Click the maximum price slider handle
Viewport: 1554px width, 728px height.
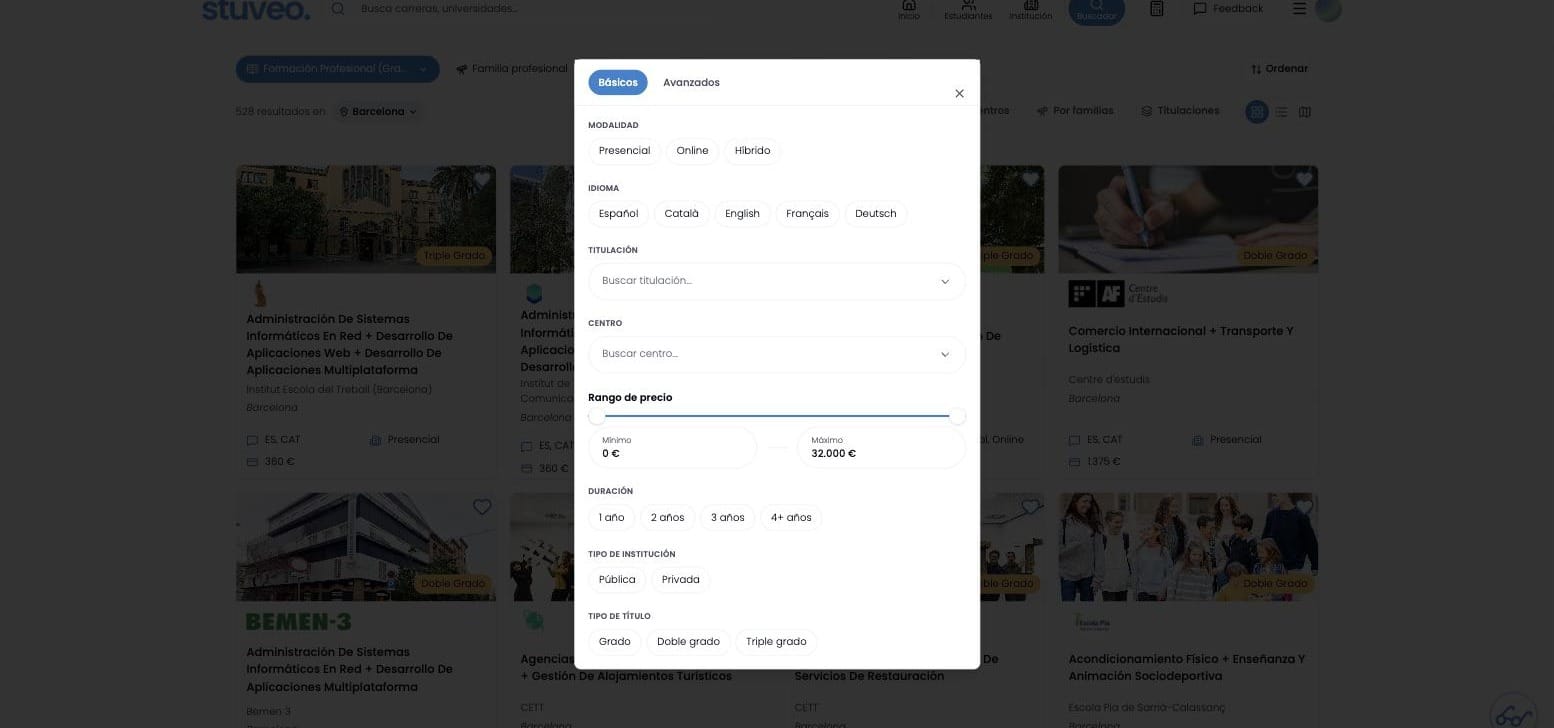tap(957, 416)
